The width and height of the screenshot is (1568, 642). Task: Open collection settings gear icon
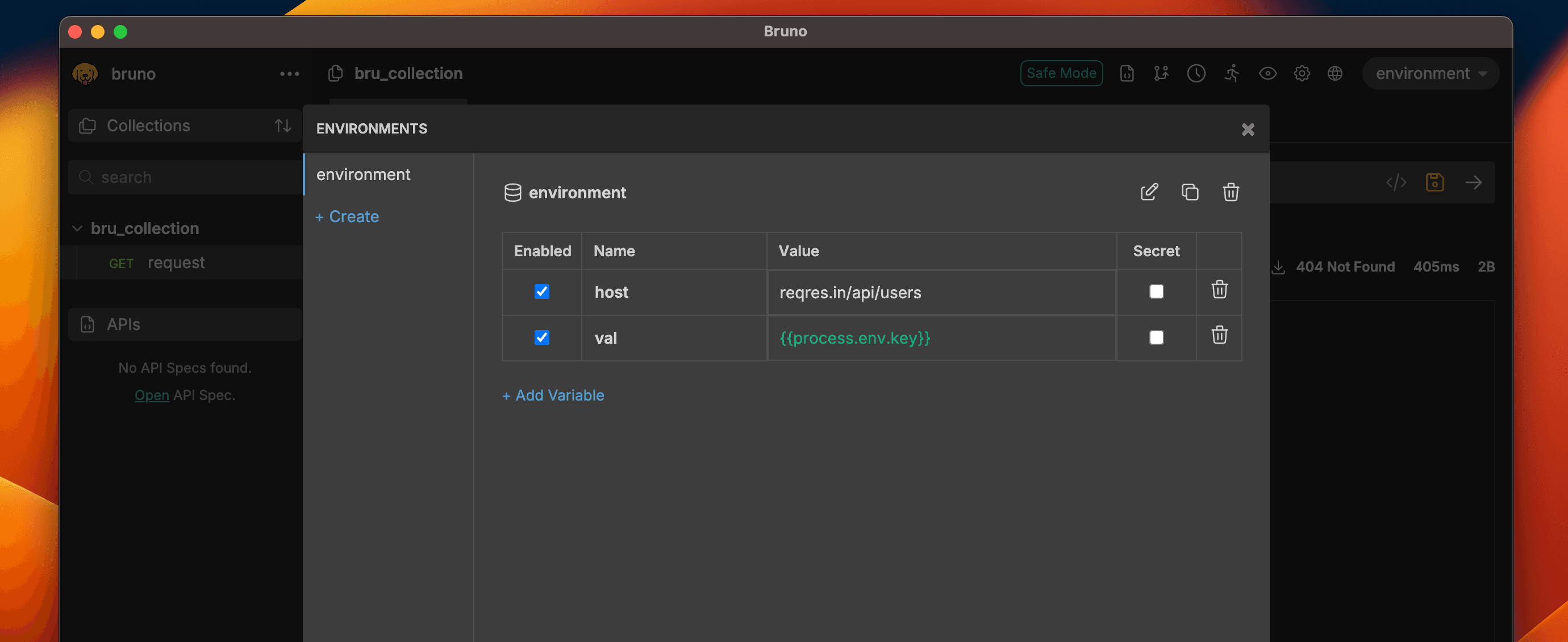coord(1302,74)
